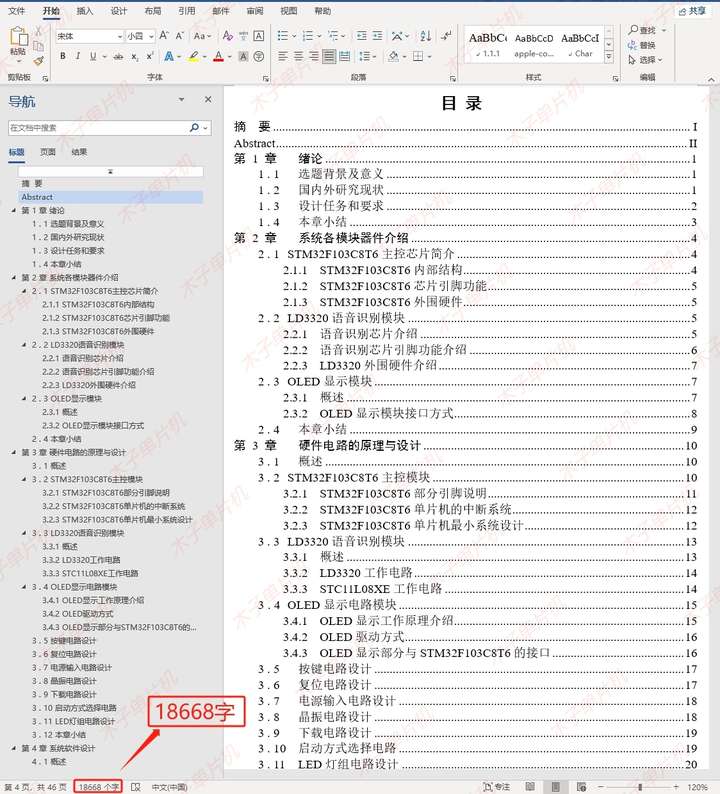Switch to the 审阅 (Review) ribbon tab
Viewport: 720px width, 794px height.
pyautogui.click(x=255, y=11)
